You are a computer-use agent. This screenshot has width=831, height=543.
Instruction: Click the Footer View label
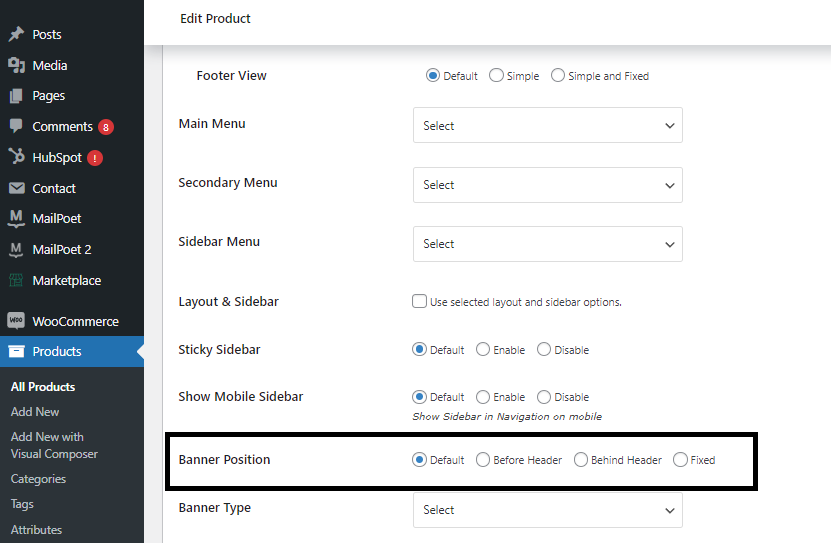(232, 76)
